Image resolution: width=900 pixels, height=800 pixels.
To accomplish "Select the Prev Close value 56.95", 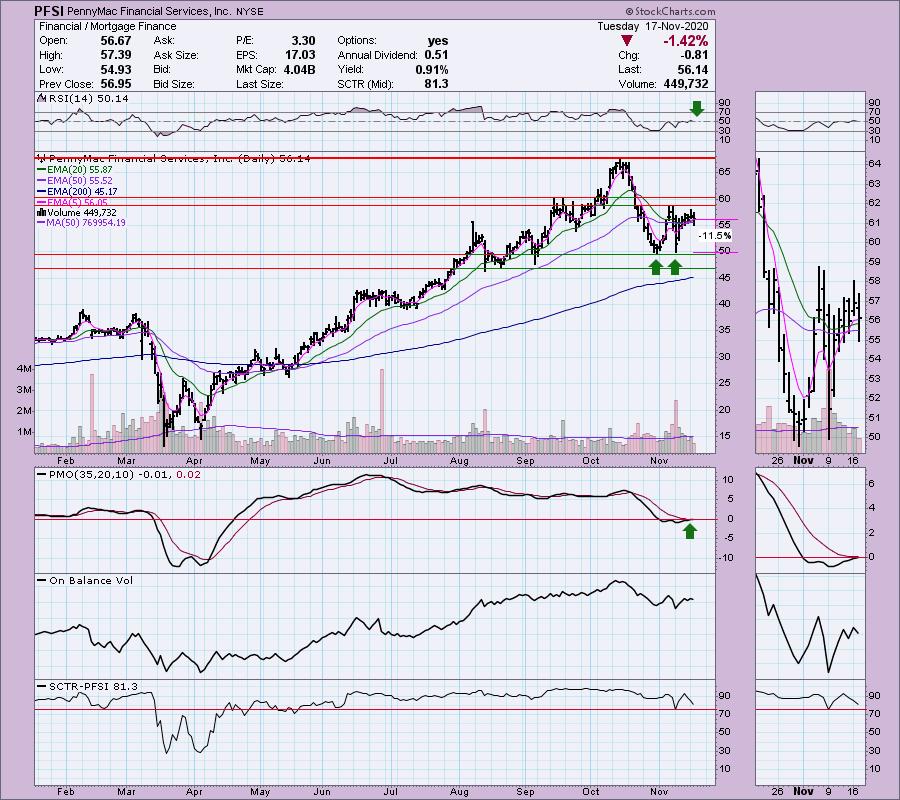I will tap(116, 84).
